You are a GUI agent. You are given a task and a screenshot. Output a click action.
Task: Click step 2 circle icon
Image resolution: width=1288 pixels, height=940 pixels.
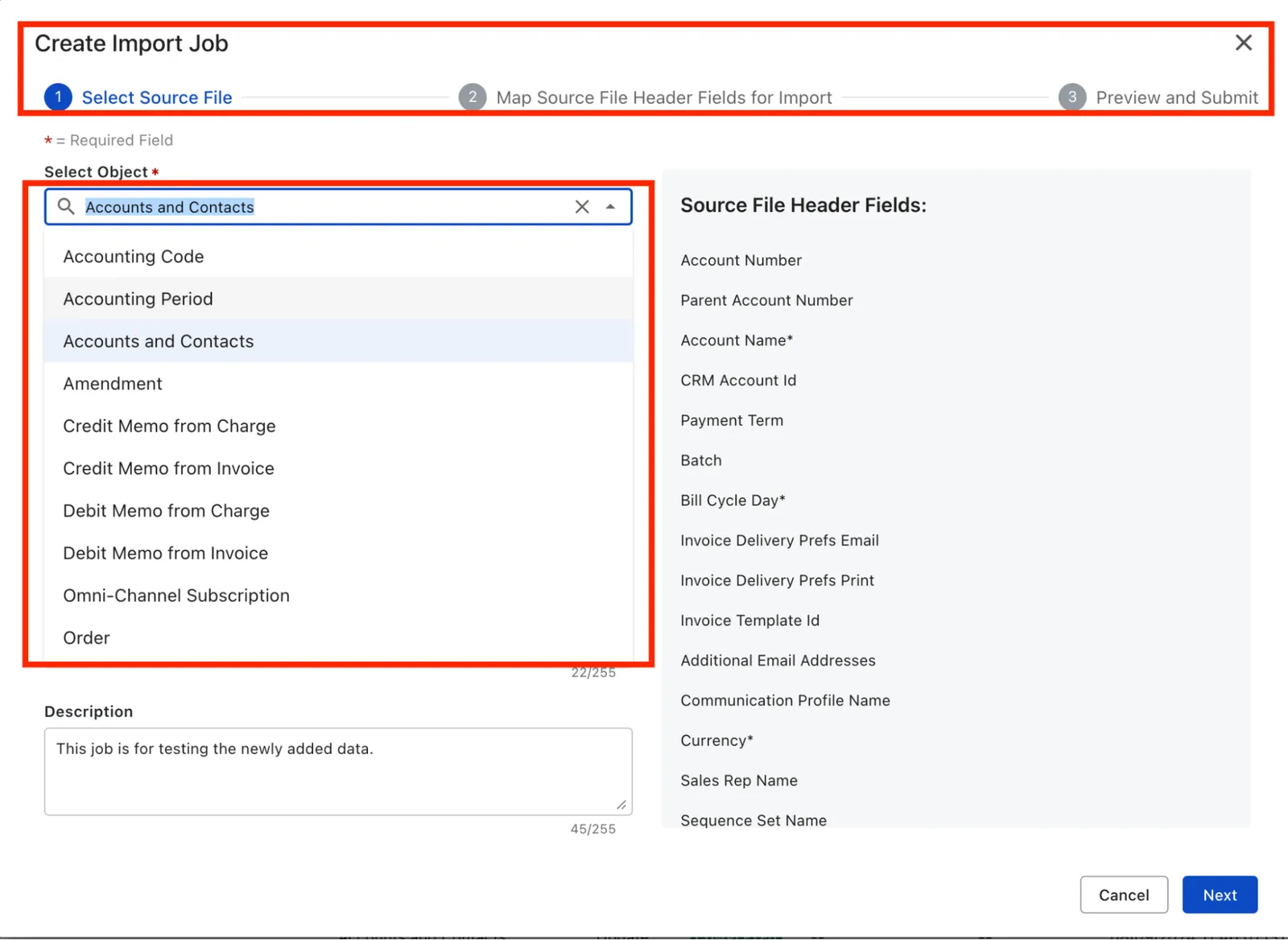tap(473, 97)
